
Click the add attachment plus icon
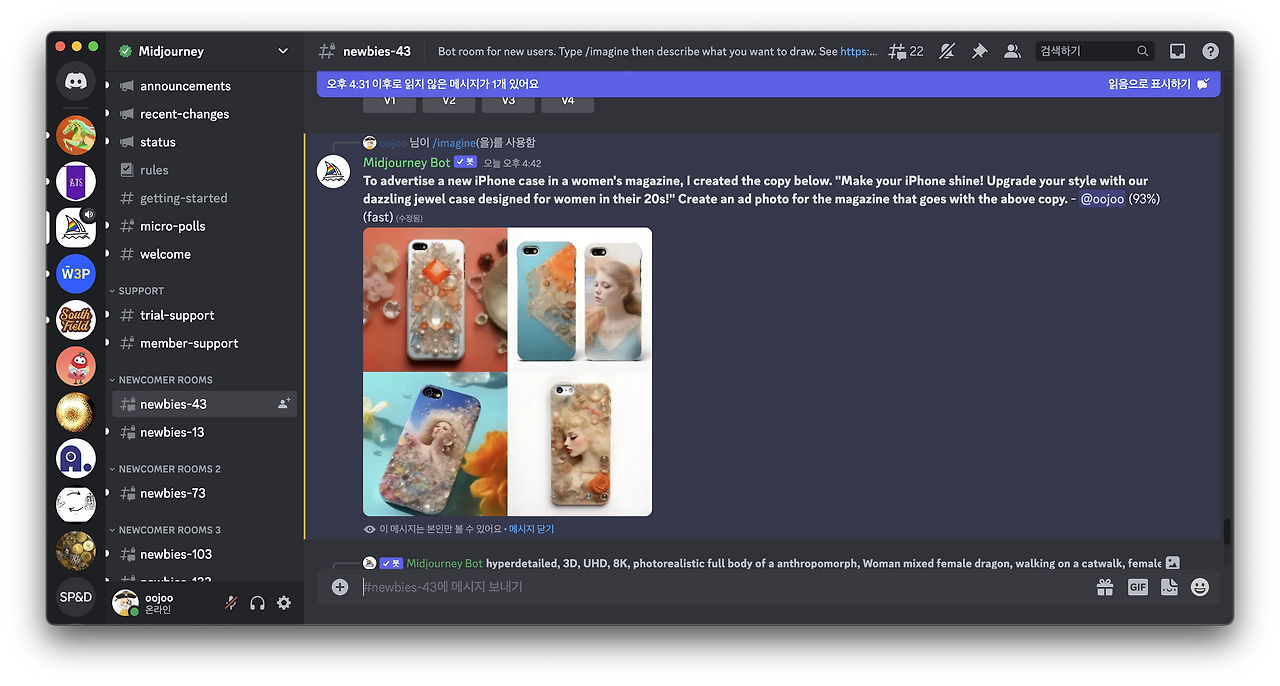click(x=340, y=587)
